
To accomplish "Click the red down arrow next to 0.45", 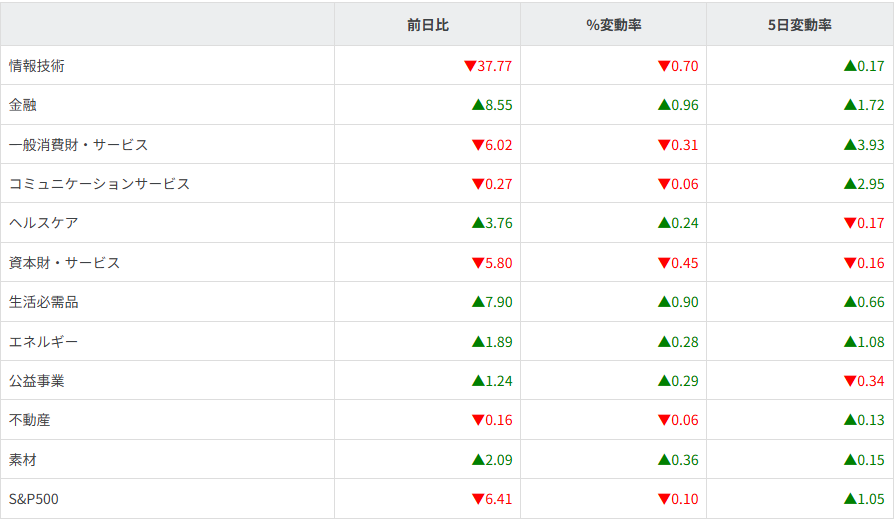I will pyautogui.click(x=664, y=263).
